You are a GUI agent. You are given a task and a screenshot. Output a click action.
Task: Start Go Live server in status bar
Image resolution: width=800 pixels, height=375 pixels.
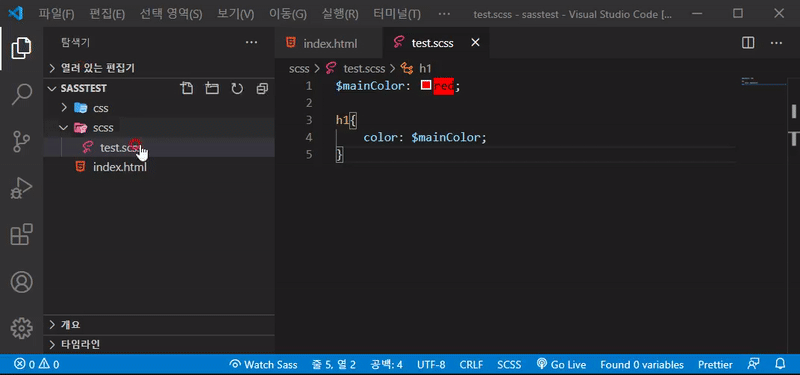561,364
